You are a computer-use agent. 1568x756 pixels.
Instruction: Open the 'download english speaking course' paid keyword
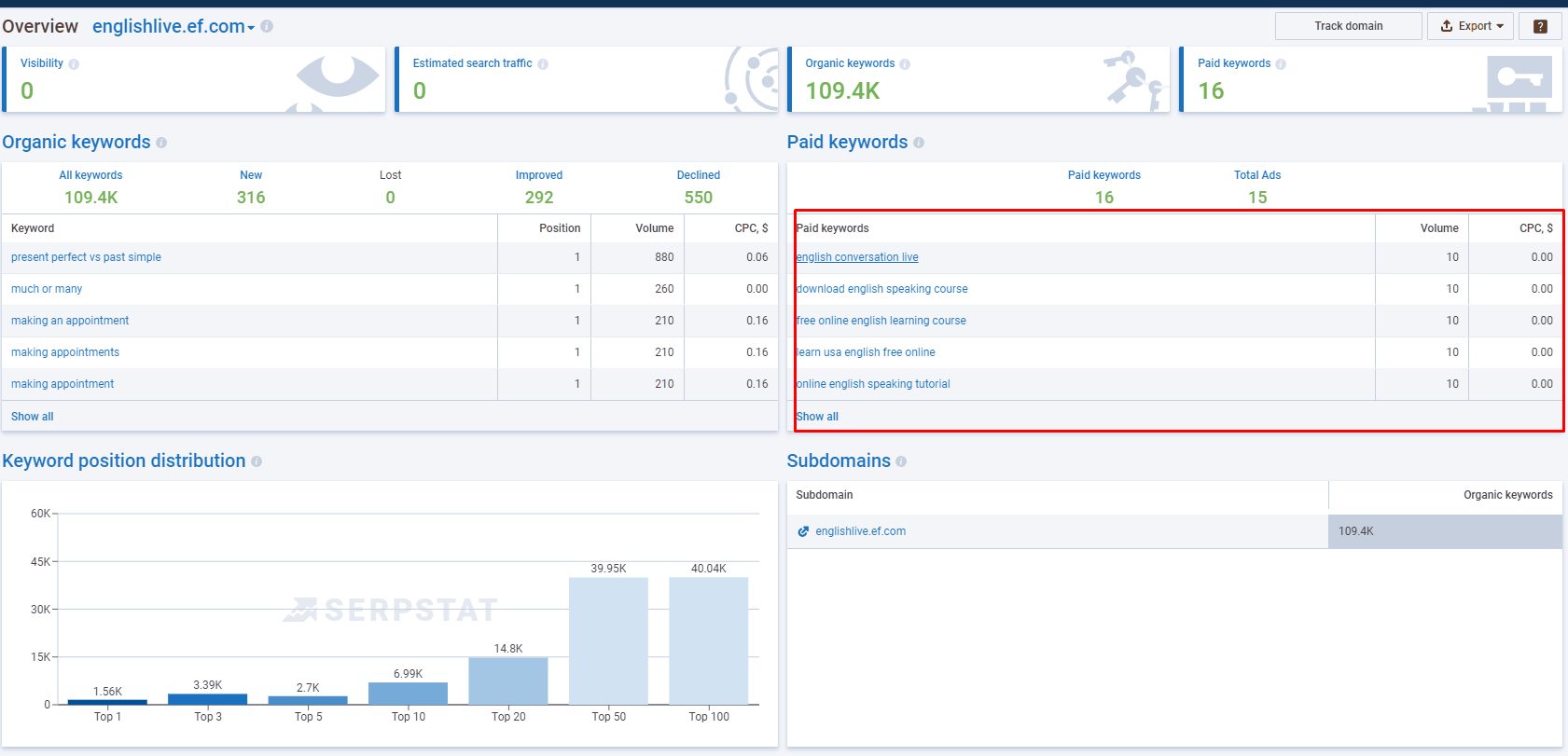(882, 289)
